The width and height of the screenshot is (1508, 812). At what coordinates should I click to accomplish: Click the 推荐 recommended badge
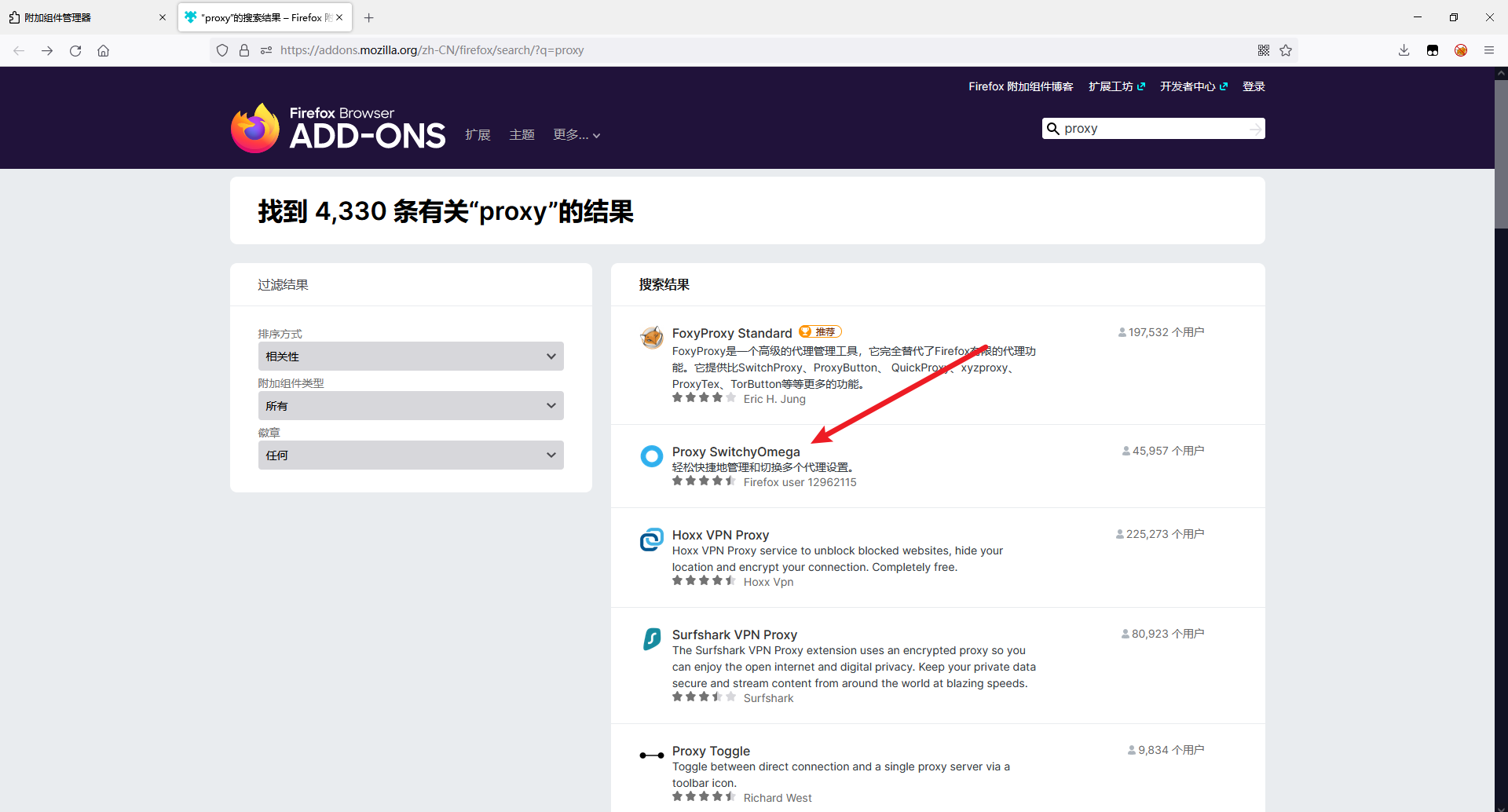(820, 331)
